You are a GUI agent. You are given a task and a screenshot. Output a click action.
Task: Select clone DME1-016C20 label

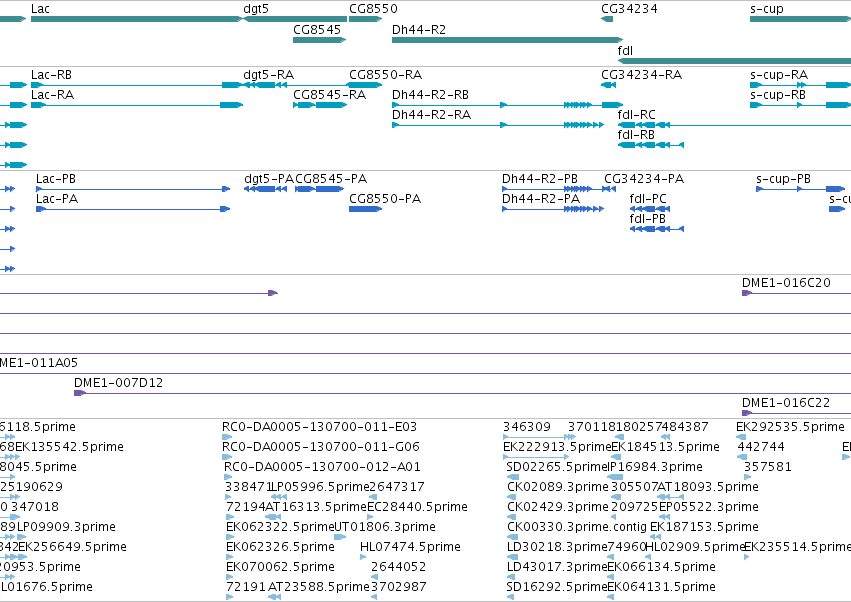point(786,283)
